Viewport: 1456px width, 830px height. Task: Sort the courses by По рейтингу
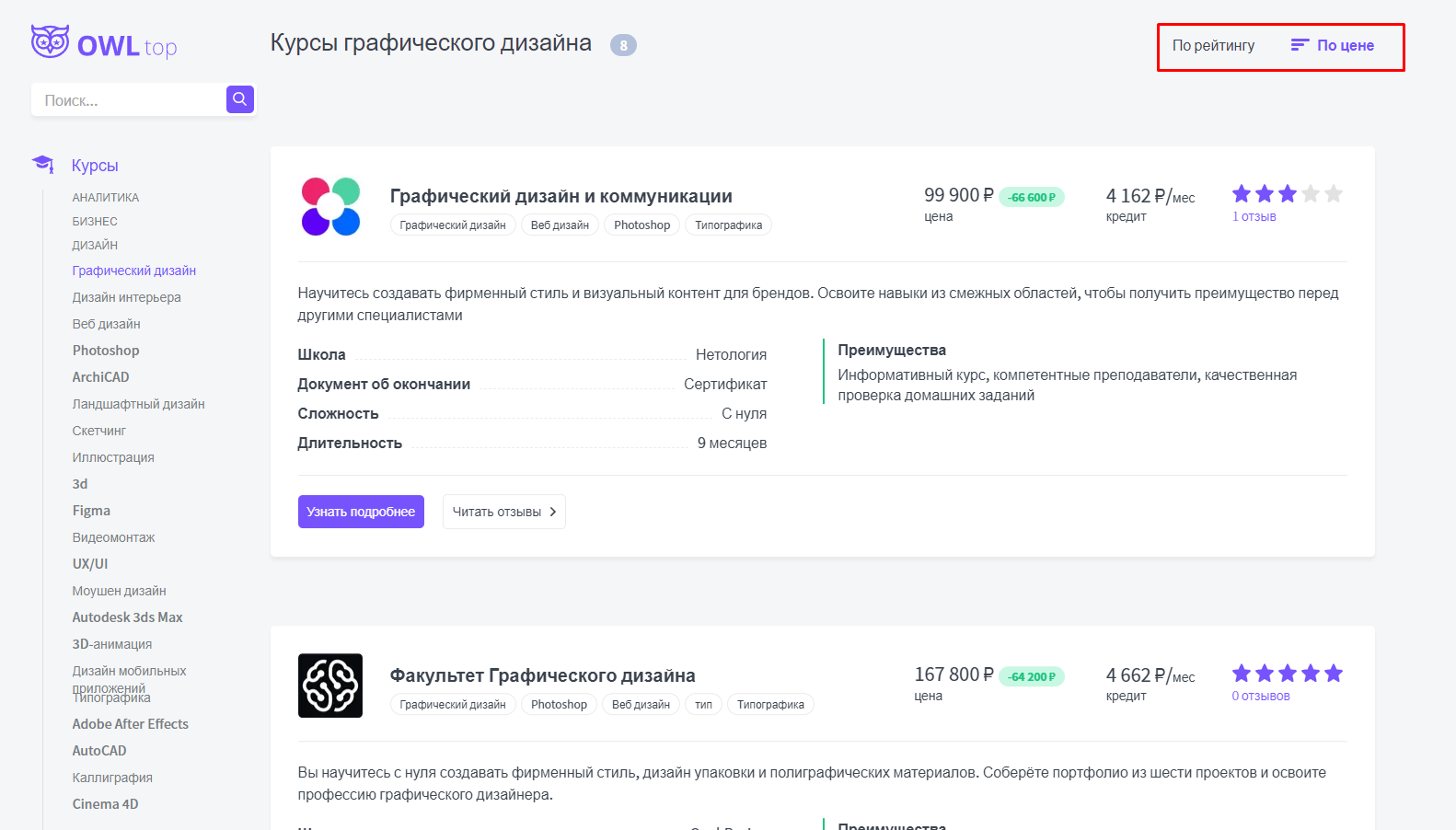click(x=1213, y=45)
